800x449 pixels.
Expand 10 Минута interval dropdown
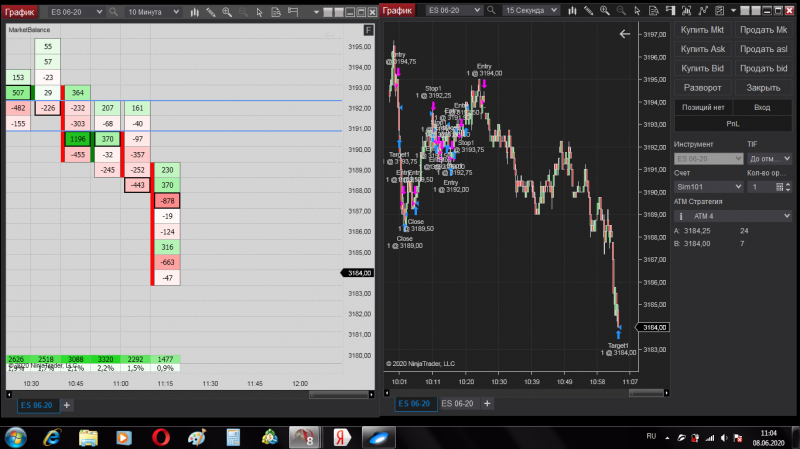tap(176, 12)
